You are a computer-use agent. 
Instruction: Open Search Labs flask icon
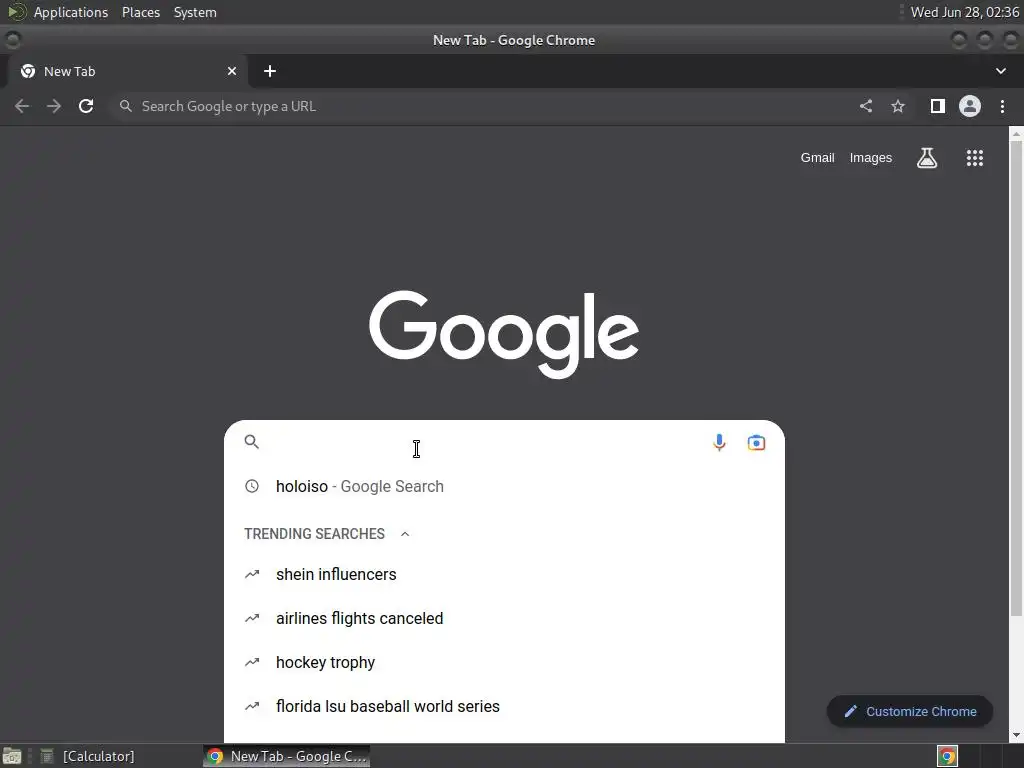927,157
